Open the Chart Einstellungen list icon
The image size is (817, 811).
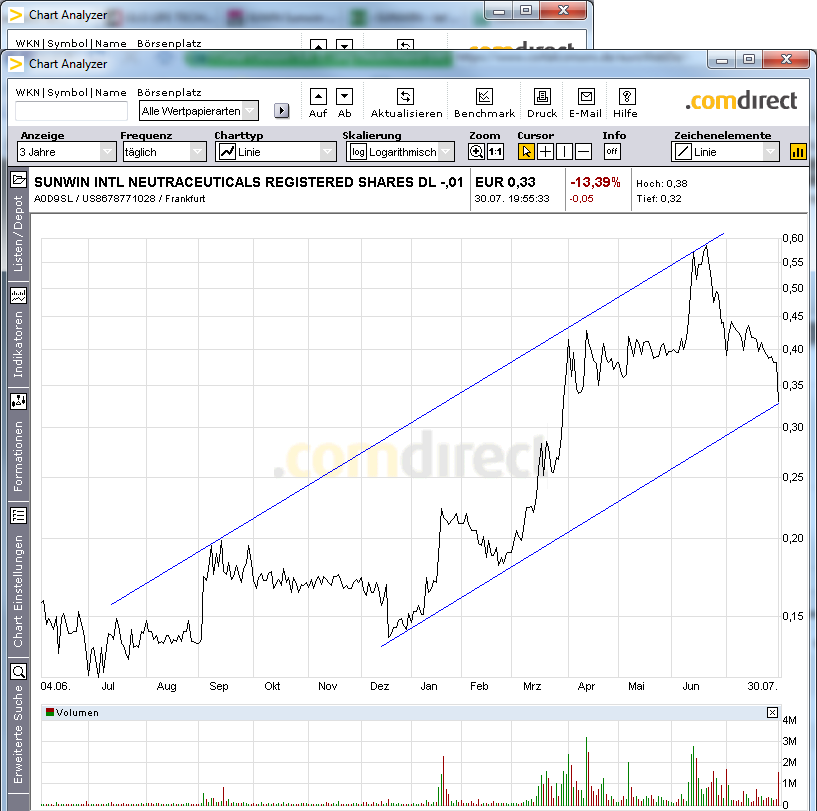click(x=18, y=515)
